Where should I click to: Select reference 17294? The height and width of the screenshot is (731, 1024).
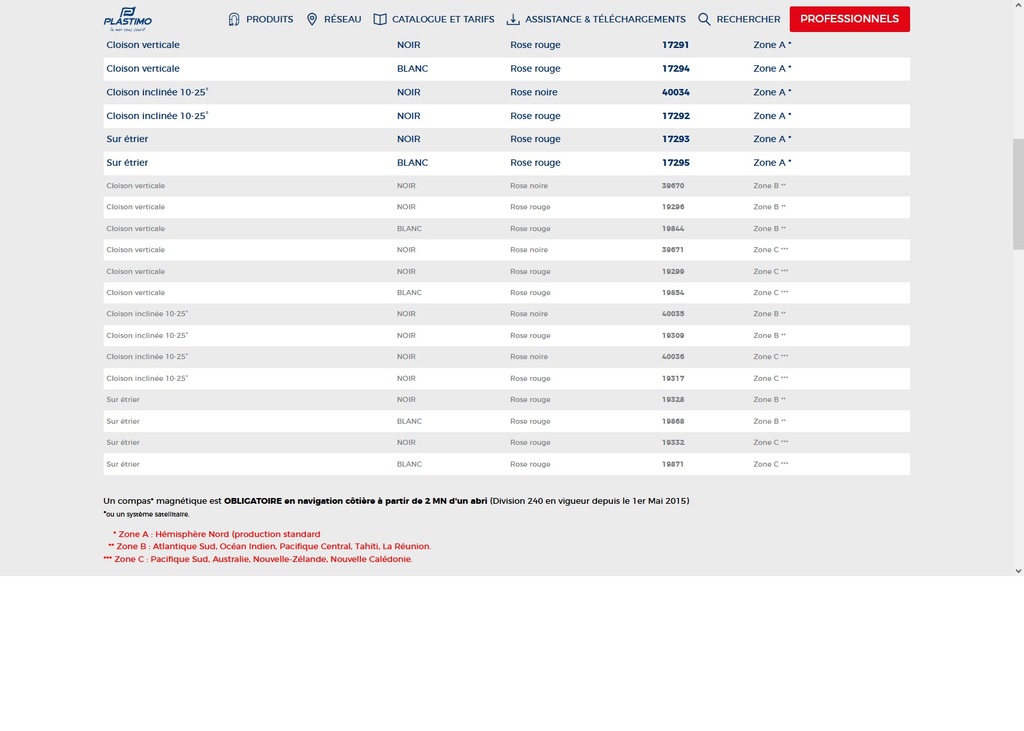tap(676, 69)
